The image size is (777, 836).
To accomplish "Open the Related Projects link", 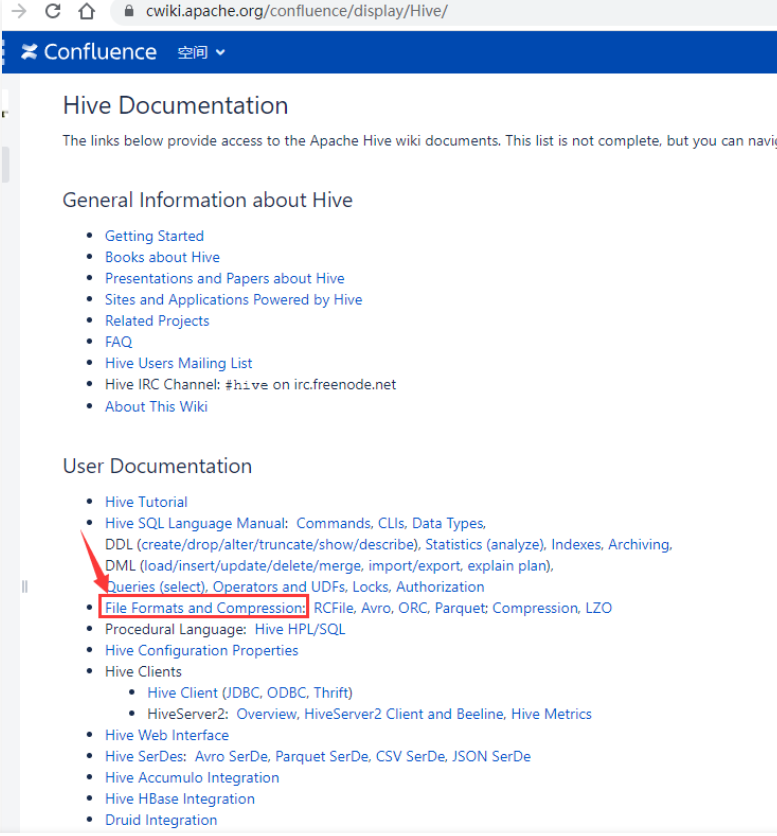I will tap(157, 321).
